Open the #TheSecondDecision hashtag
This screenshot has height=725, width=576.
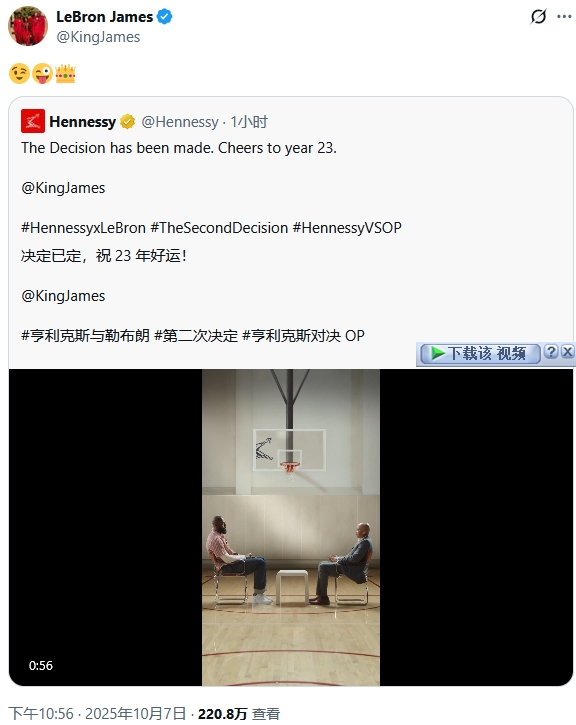tap(219, 228)
